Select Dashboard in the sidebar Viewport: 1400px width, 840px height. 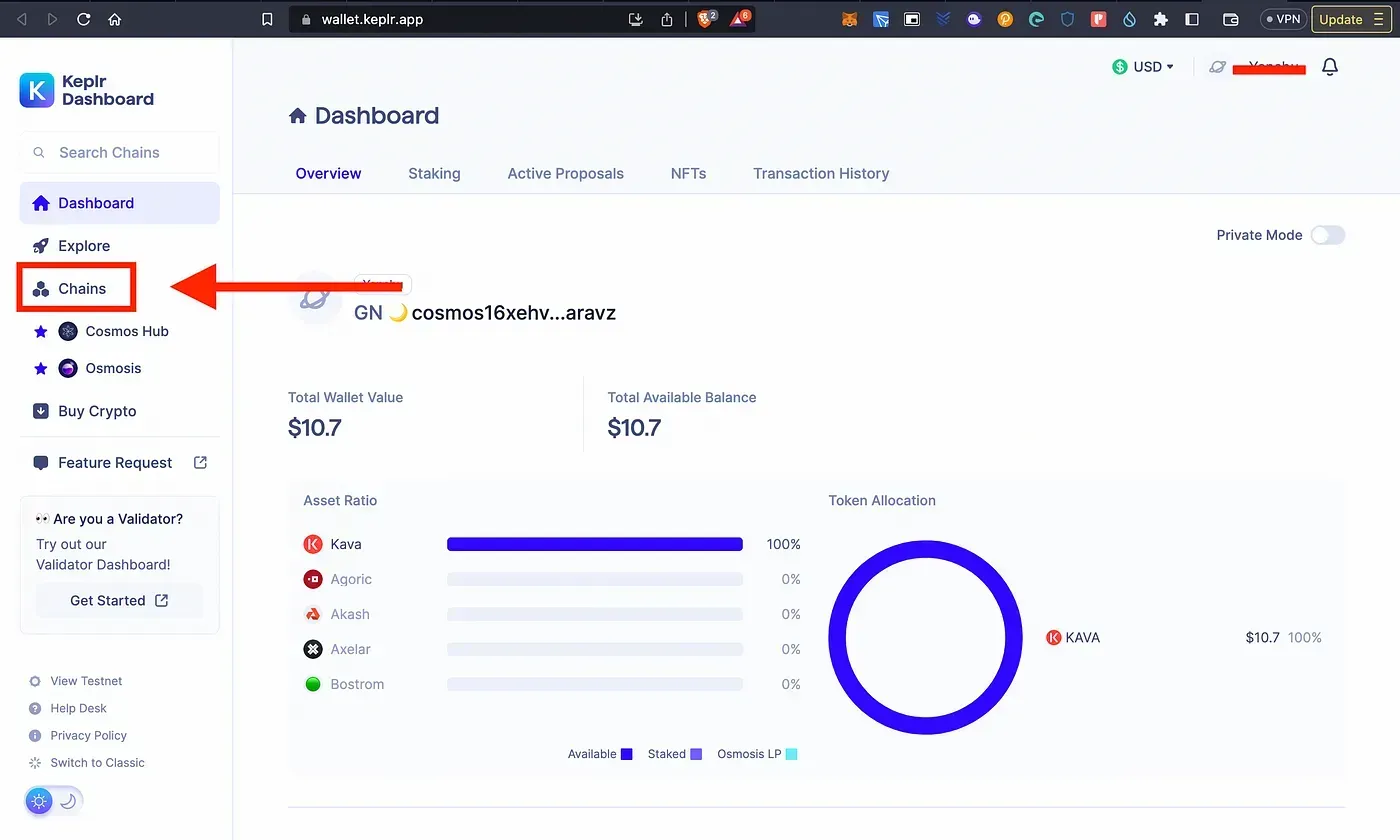click(119, 203)
